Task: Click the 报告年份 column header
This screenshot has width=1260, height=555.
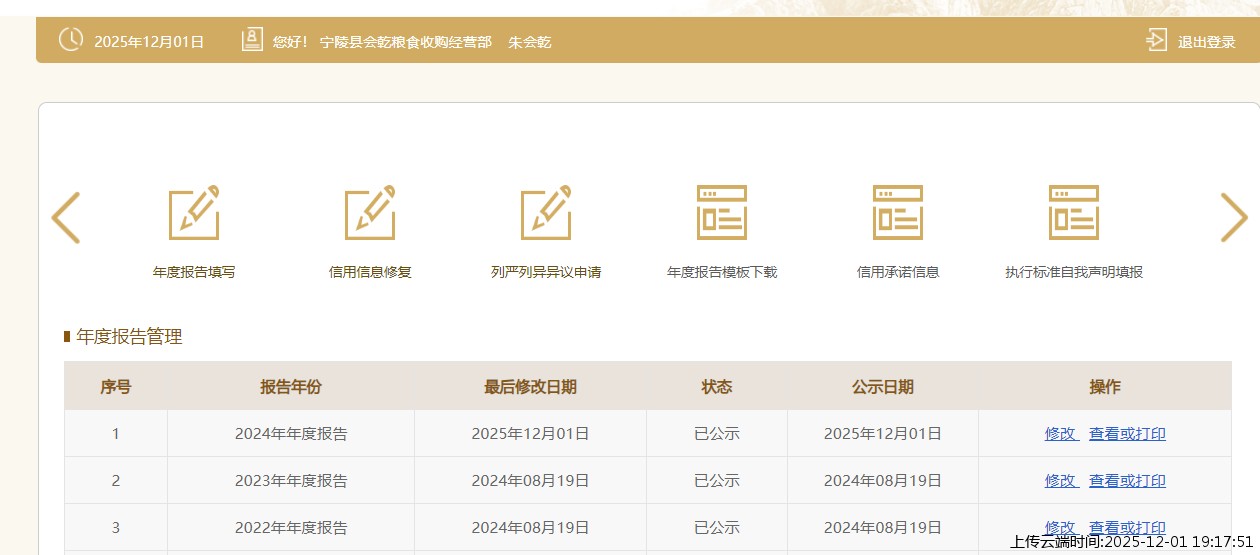Action: pyautogui.click(x=291, y=387)
